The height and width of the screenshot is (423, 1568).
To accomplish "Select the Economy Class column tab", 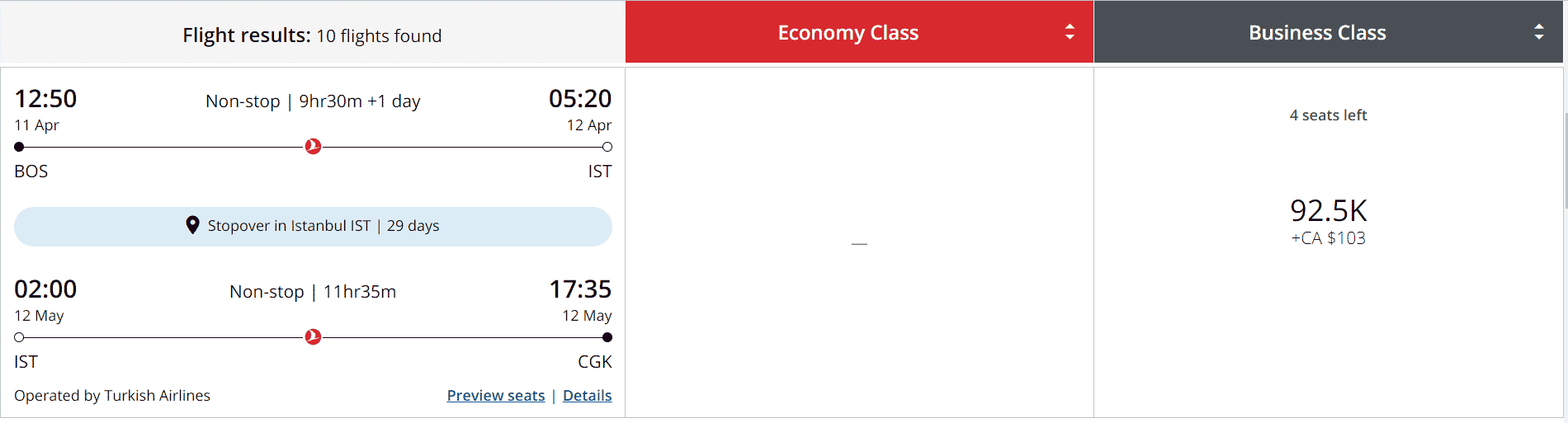I will tap(848, 33).
